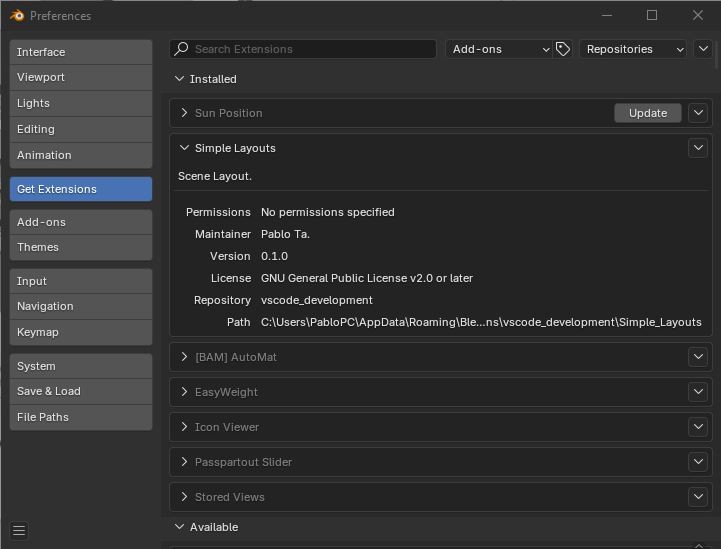
Task: Click the version 0.1.0 value
Action: (x=274, y=256)
